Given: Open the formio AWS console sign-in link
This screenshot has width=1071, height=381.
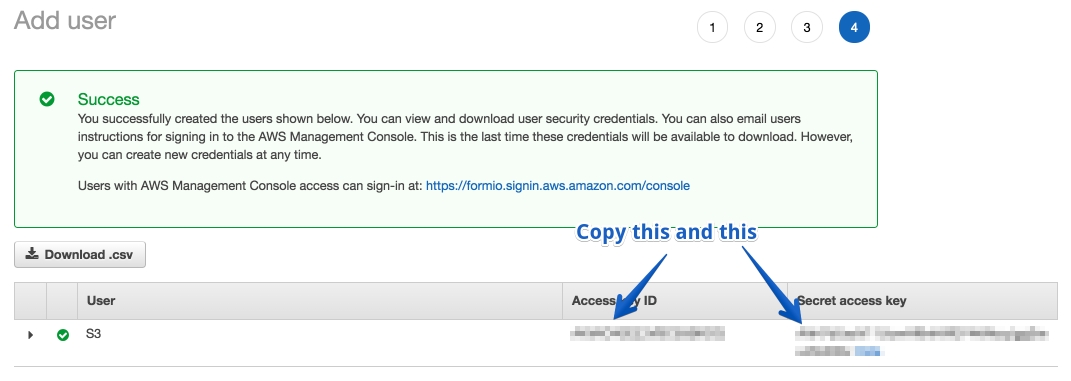Looking at the screenshot, I should pyautogui.click(x=558, y=186).
